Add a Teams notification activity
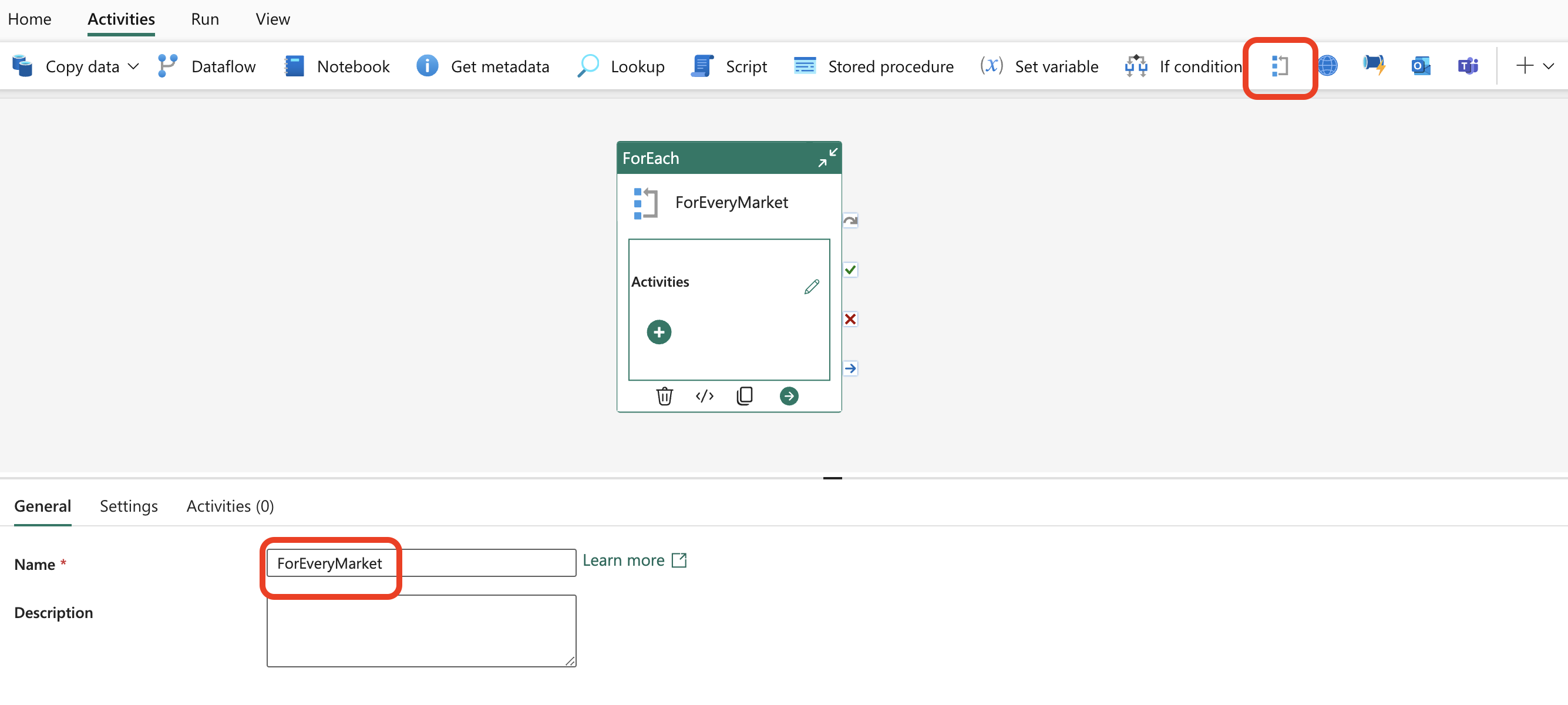This screenshot has width=1568, height=705. (1467, 66)
